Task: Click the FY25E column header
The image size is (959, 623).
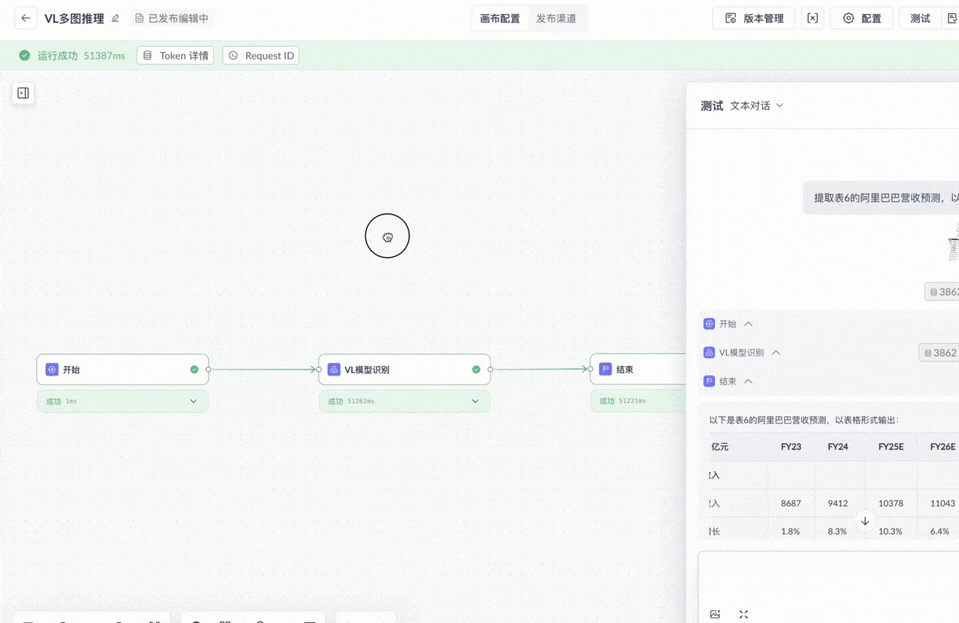Action: click(x=891, y=447)
